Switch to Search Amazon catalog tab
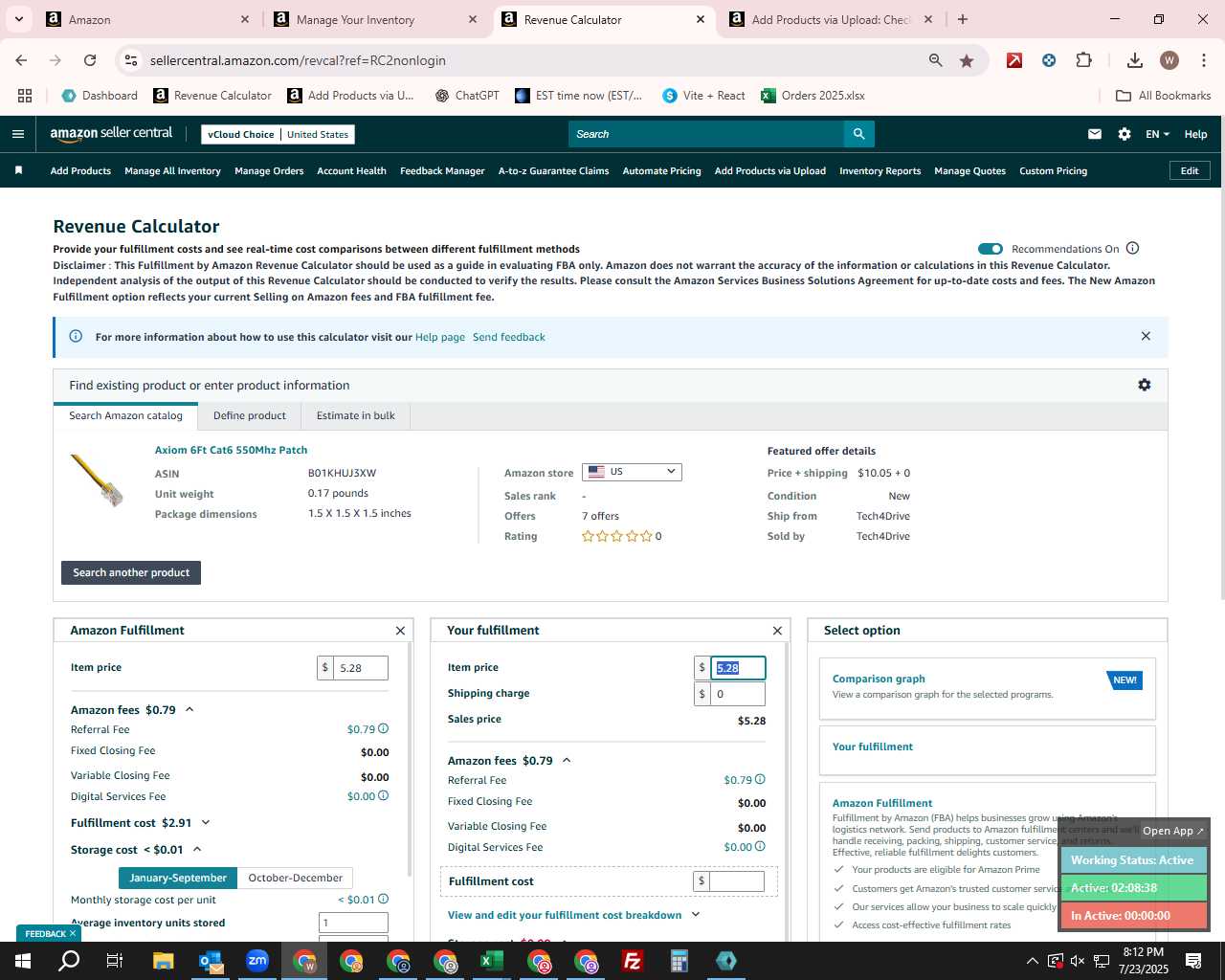The image size is (1225, 980). (x=125, y=415)
